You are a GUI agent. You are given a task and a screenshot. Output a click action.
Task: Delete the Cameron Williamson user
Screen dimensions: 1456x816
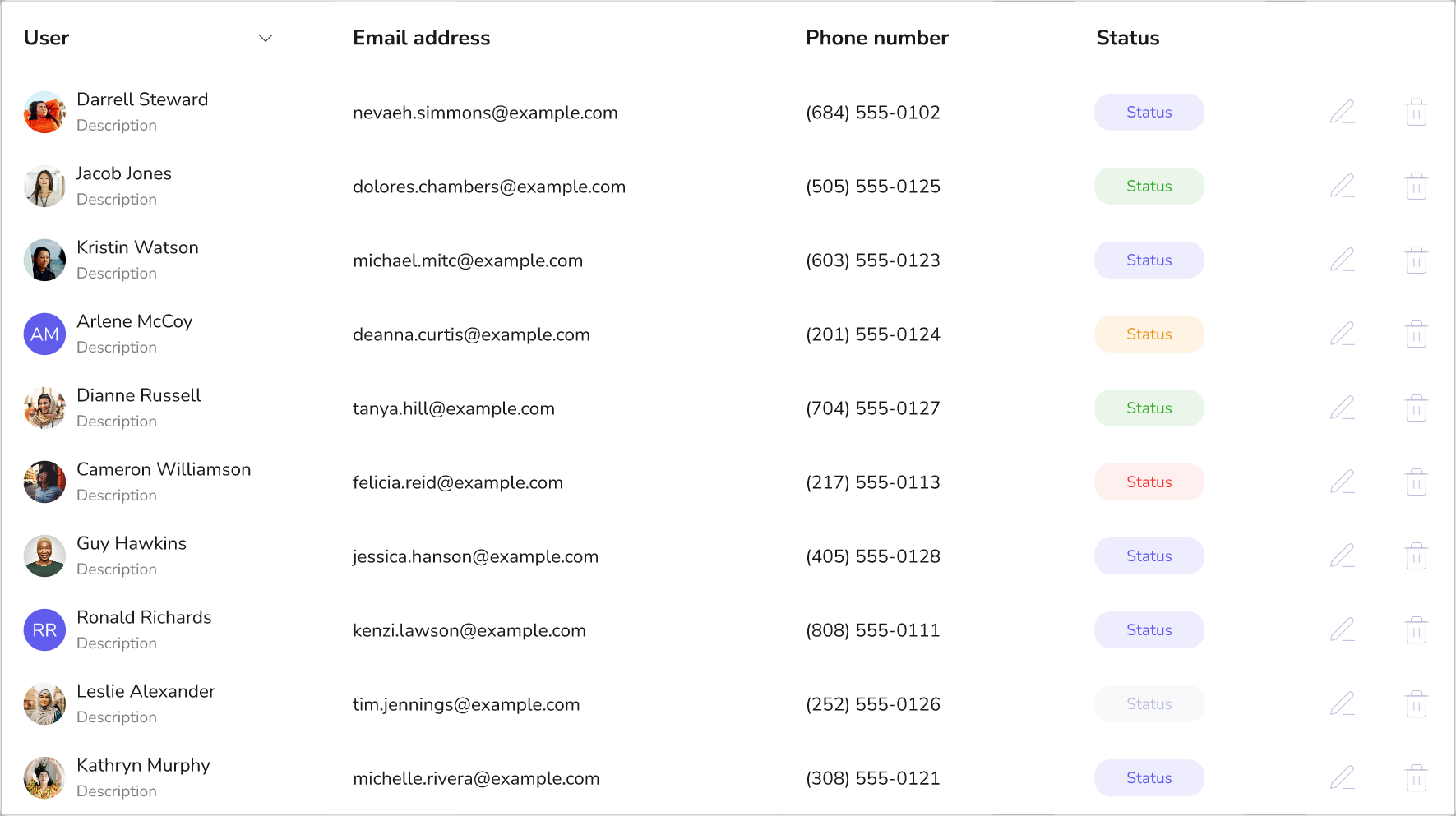[1416, 482]
